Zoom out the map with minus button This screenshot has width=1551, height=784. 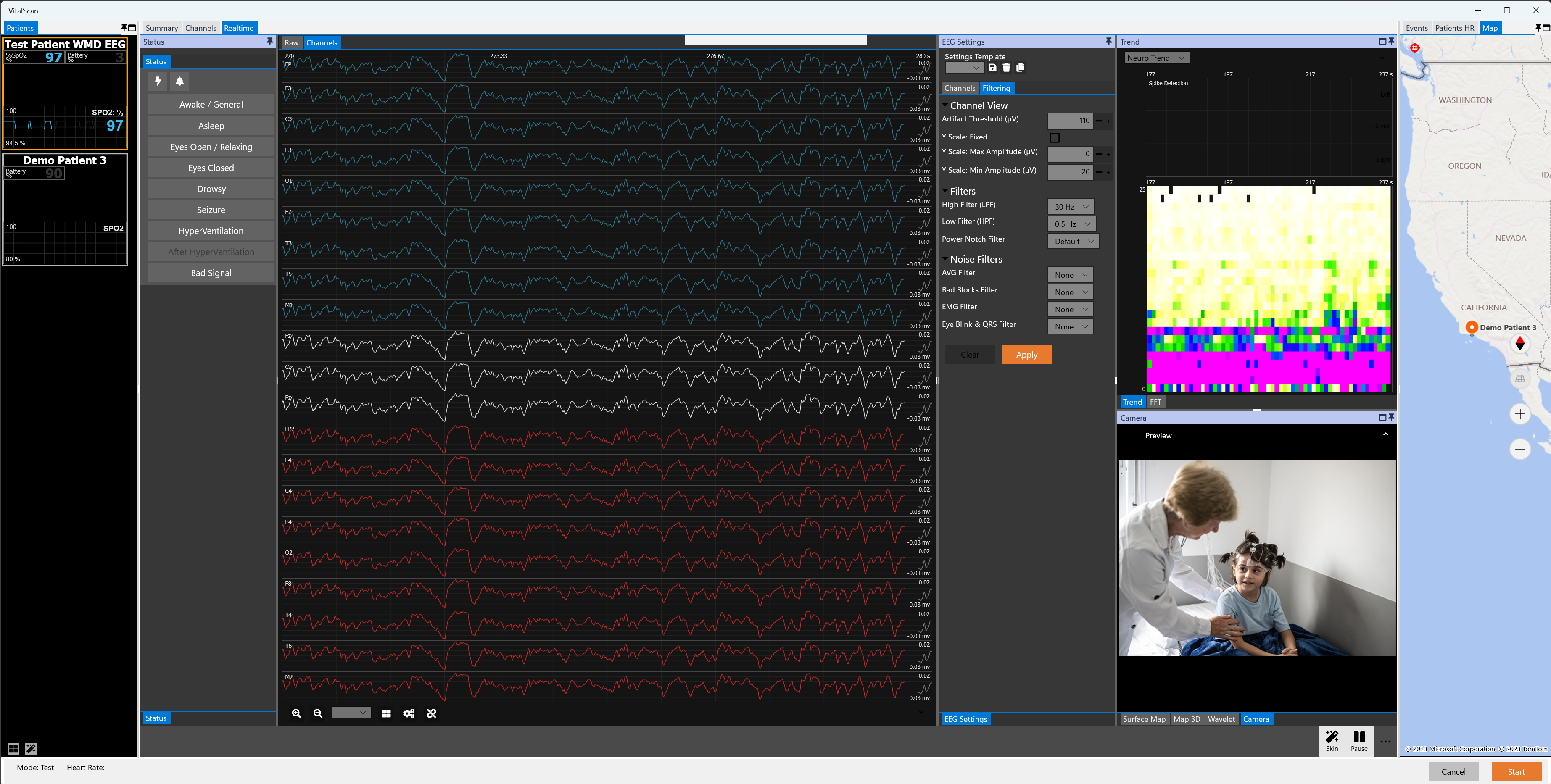pos(1520,450)
